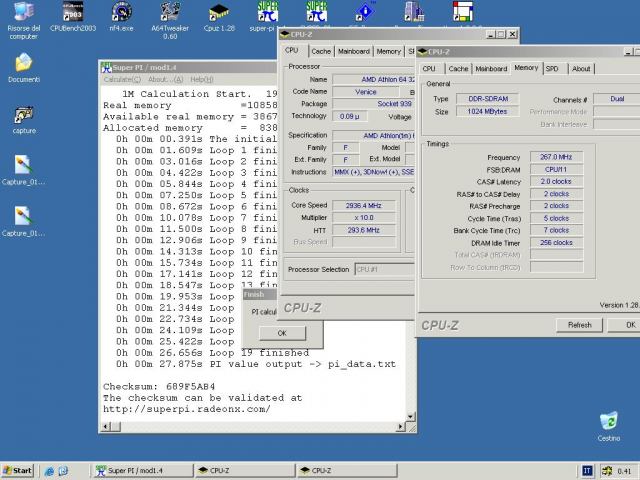The height and width of the screenshot is (480, 640).
Task: Click the second quick launch icon
Action: (63, 471)
